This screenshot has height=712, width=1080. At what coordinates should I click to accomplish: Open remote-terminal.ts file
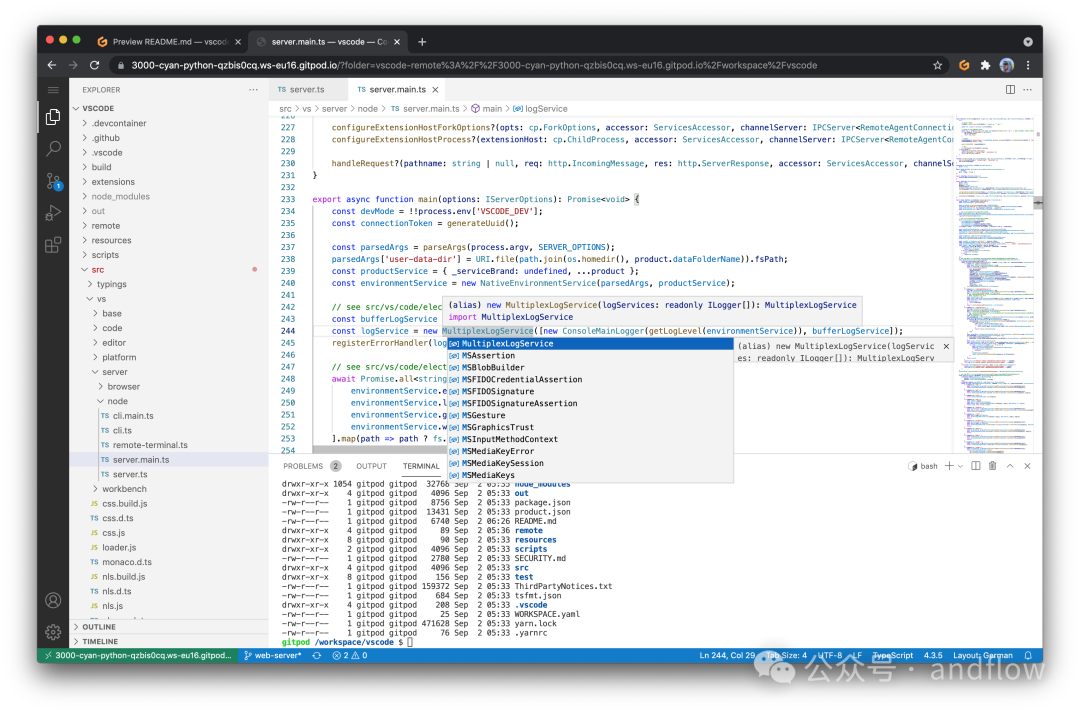pos(169,445)
